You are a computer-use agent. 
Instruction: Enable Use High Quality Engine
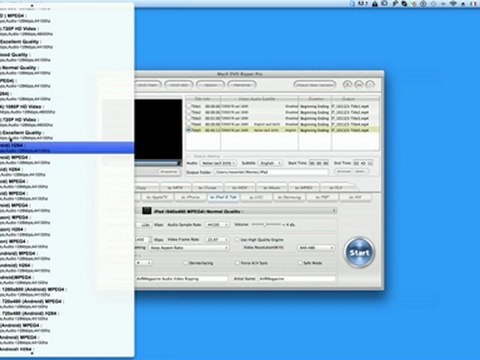coord(237,239)
